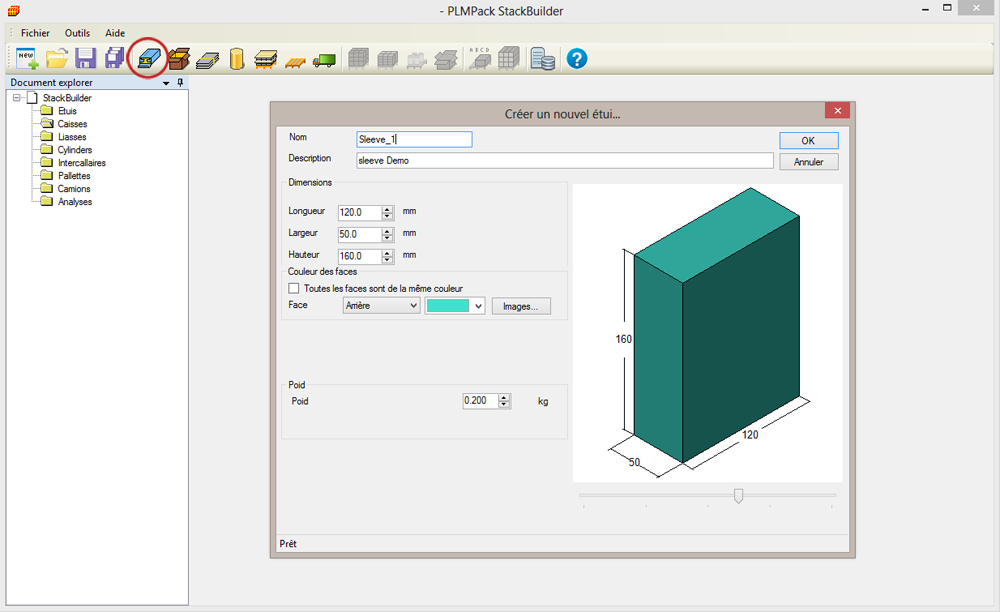Decrease Largeur with the down arrow
This screenshot has height=612, width=1000.
[387, 238]
